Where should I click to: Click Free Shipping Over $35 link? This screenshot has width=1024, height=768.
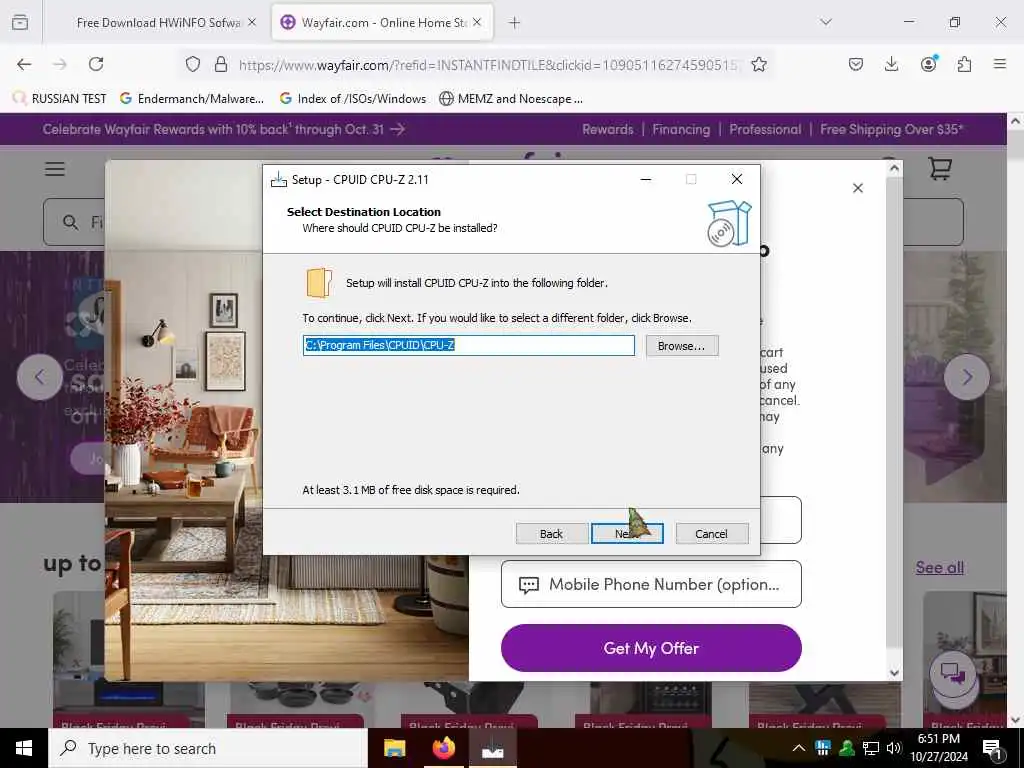891,129
